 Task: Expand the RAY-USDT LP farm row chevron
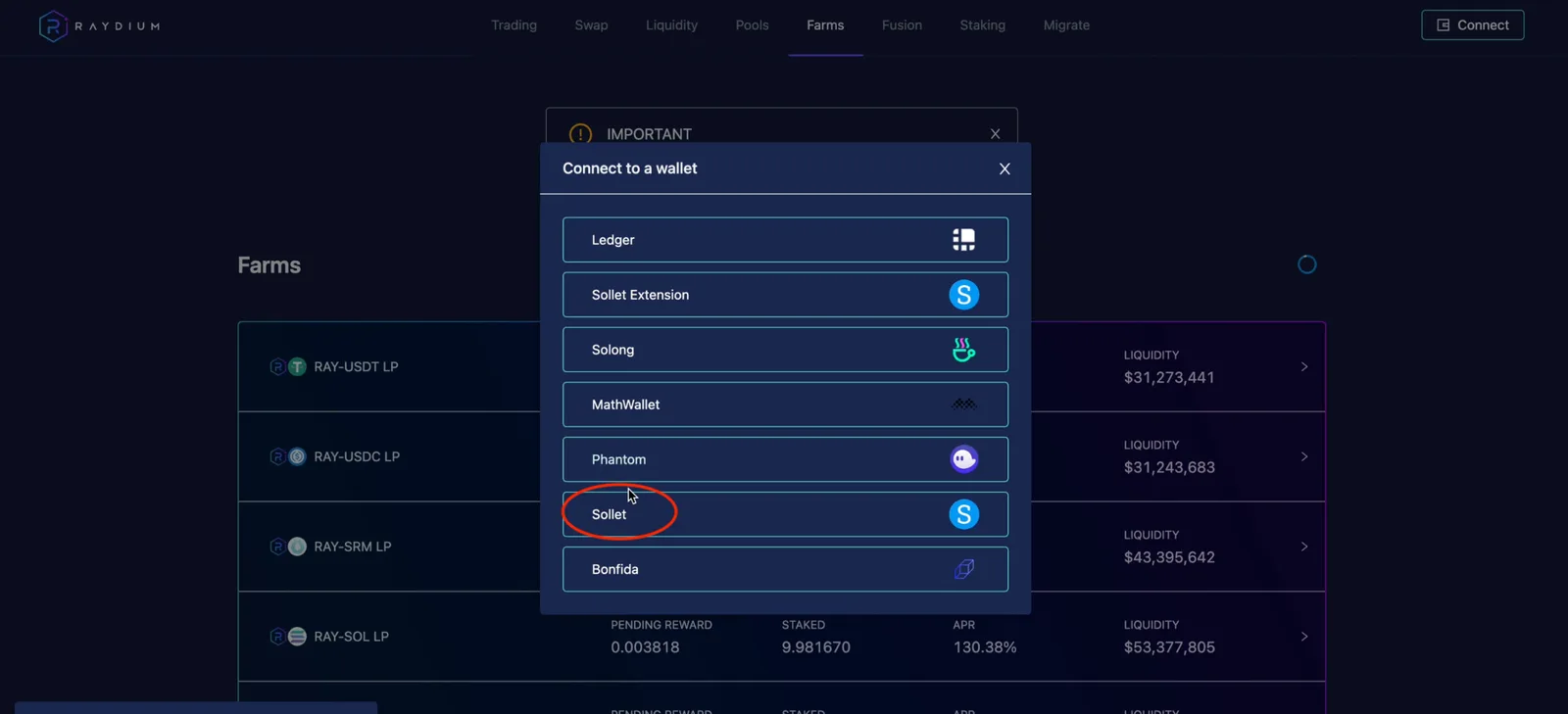1304,366
